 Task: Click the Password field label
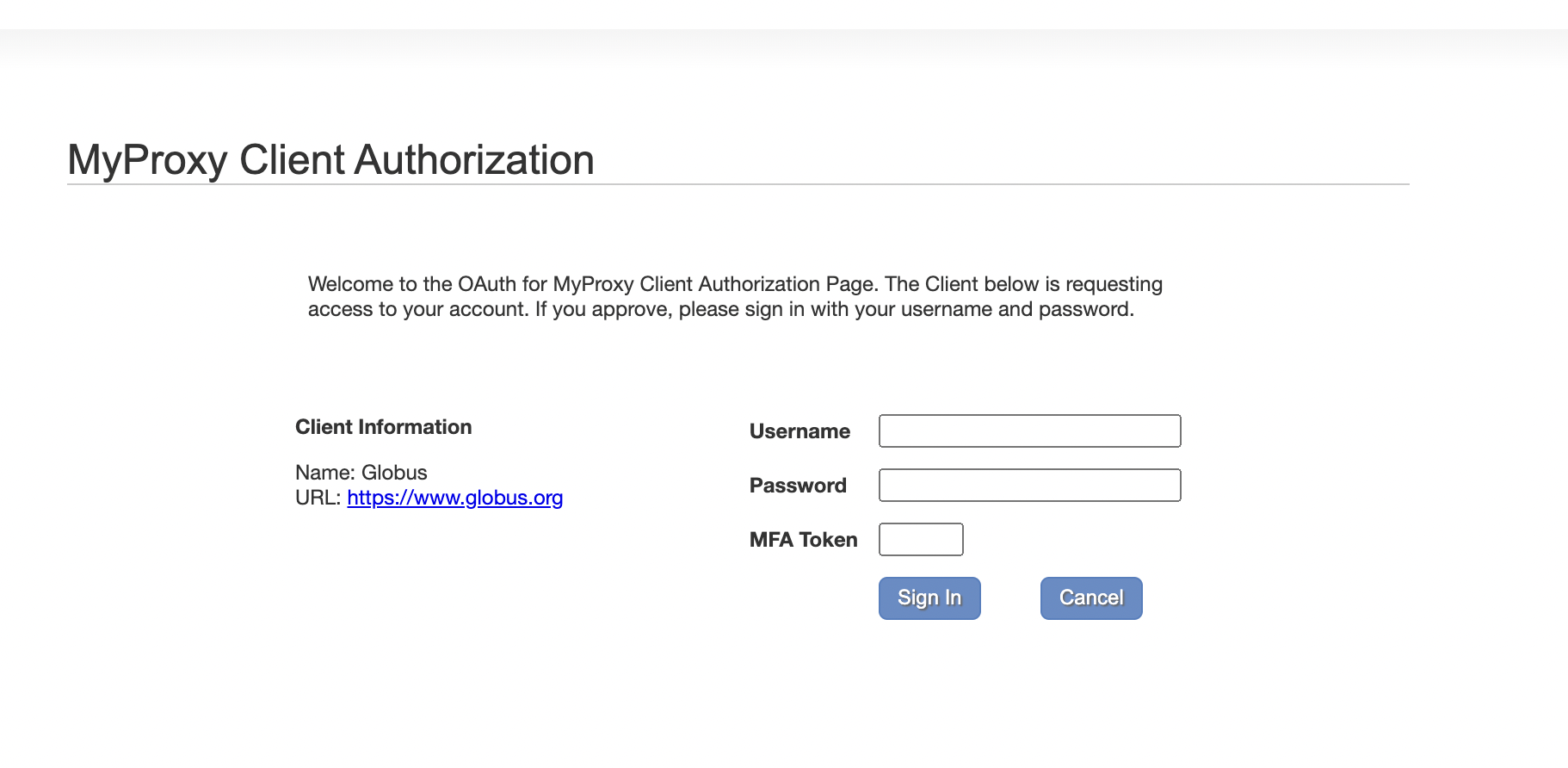click(x=798, y=486)
